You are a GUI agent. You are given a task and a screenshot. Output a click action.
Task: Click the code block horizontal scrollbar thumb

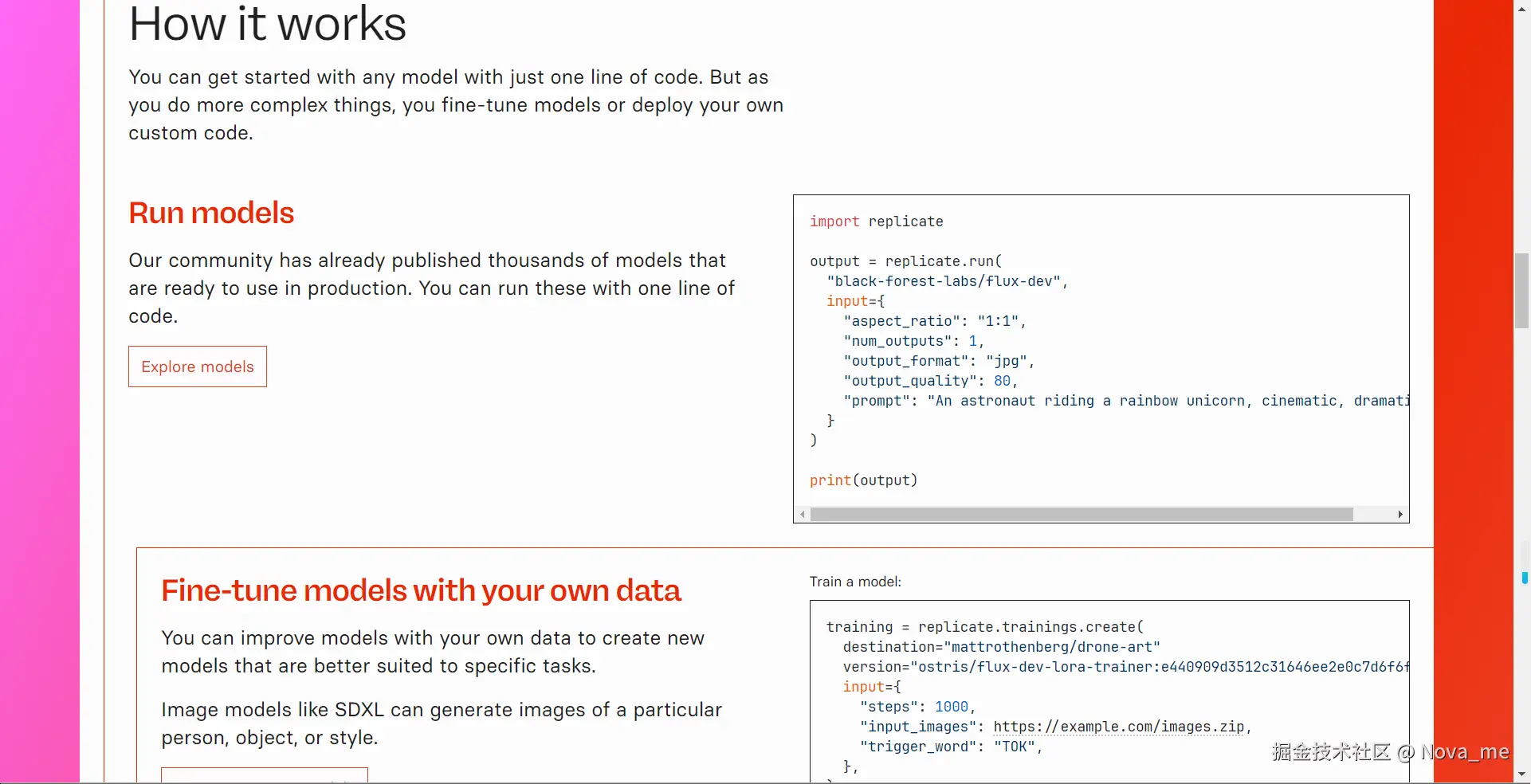1082,515
